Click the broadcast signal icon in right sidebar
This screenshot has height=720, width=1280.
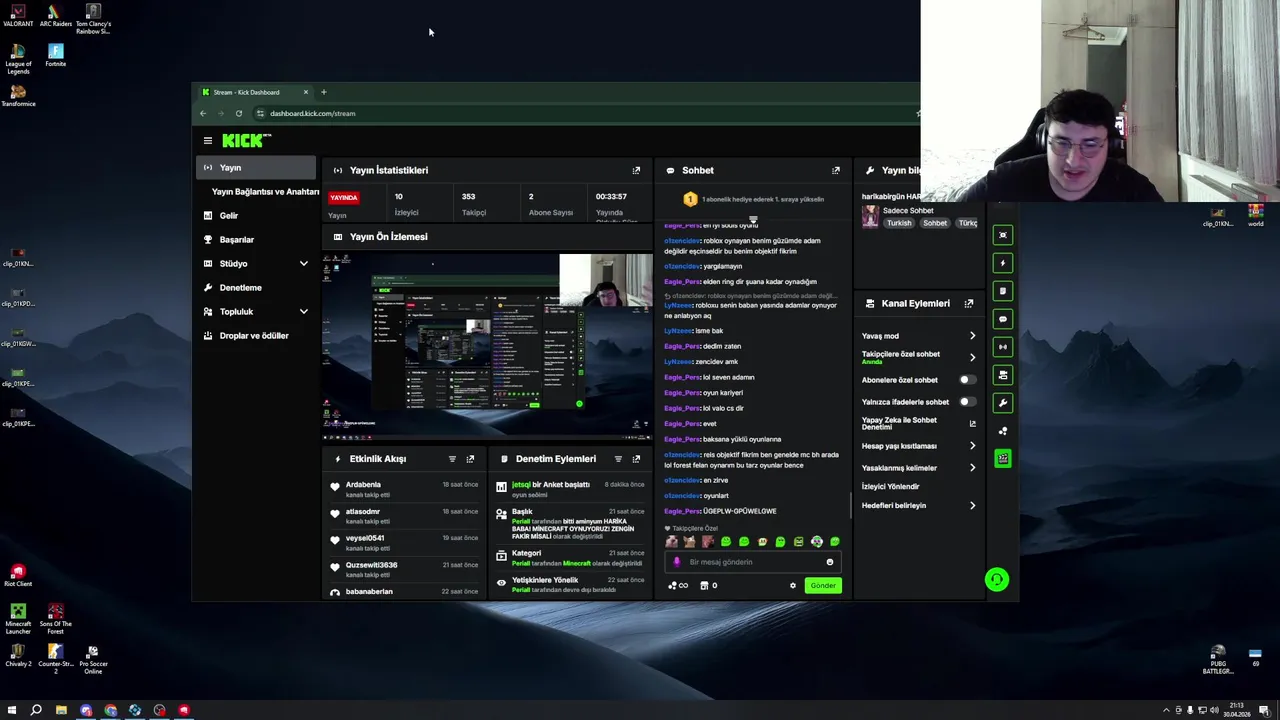tap(1003, 347)
